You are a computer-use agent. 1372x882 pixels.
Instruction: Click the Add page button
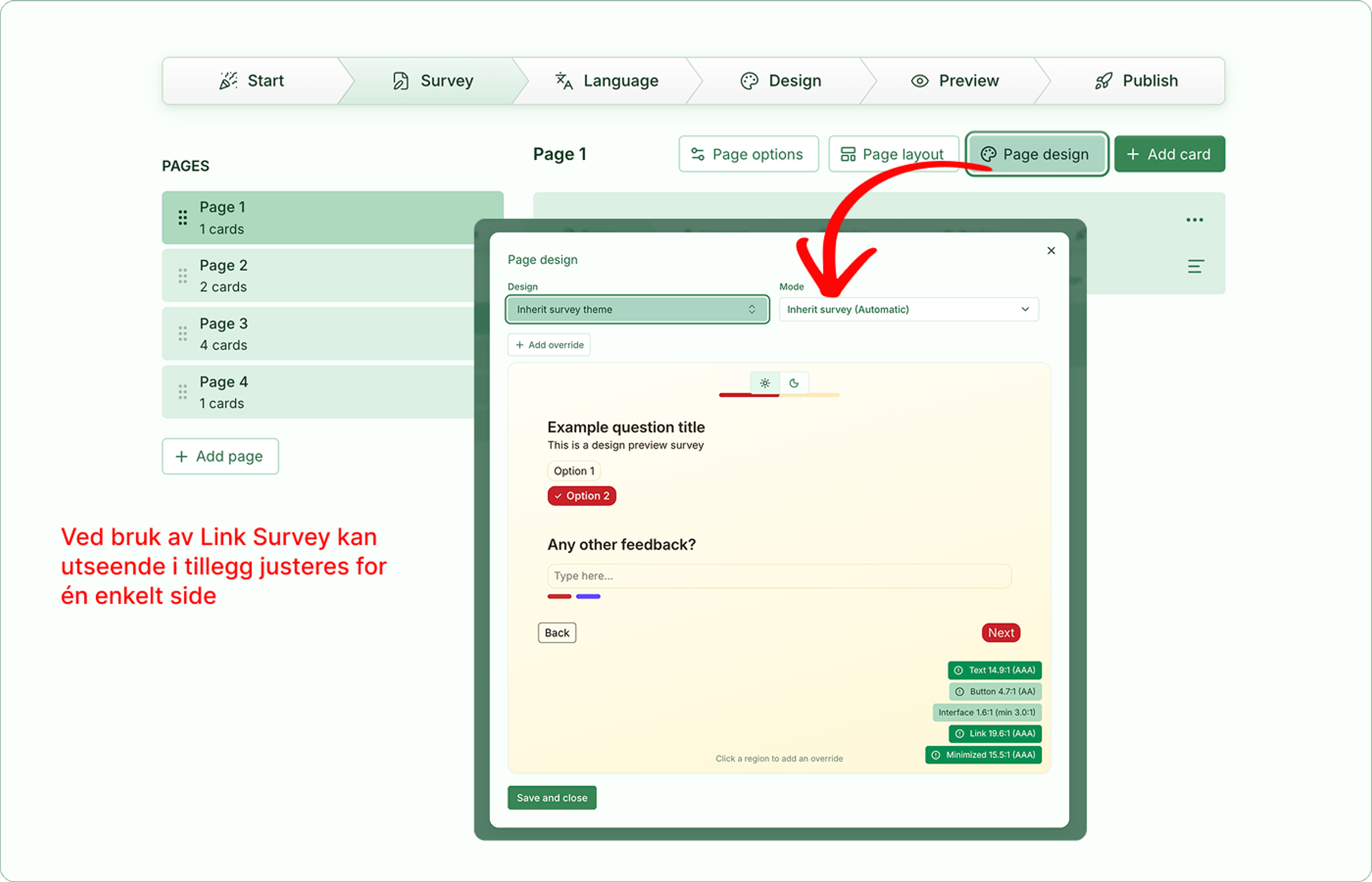pos(220,457)
